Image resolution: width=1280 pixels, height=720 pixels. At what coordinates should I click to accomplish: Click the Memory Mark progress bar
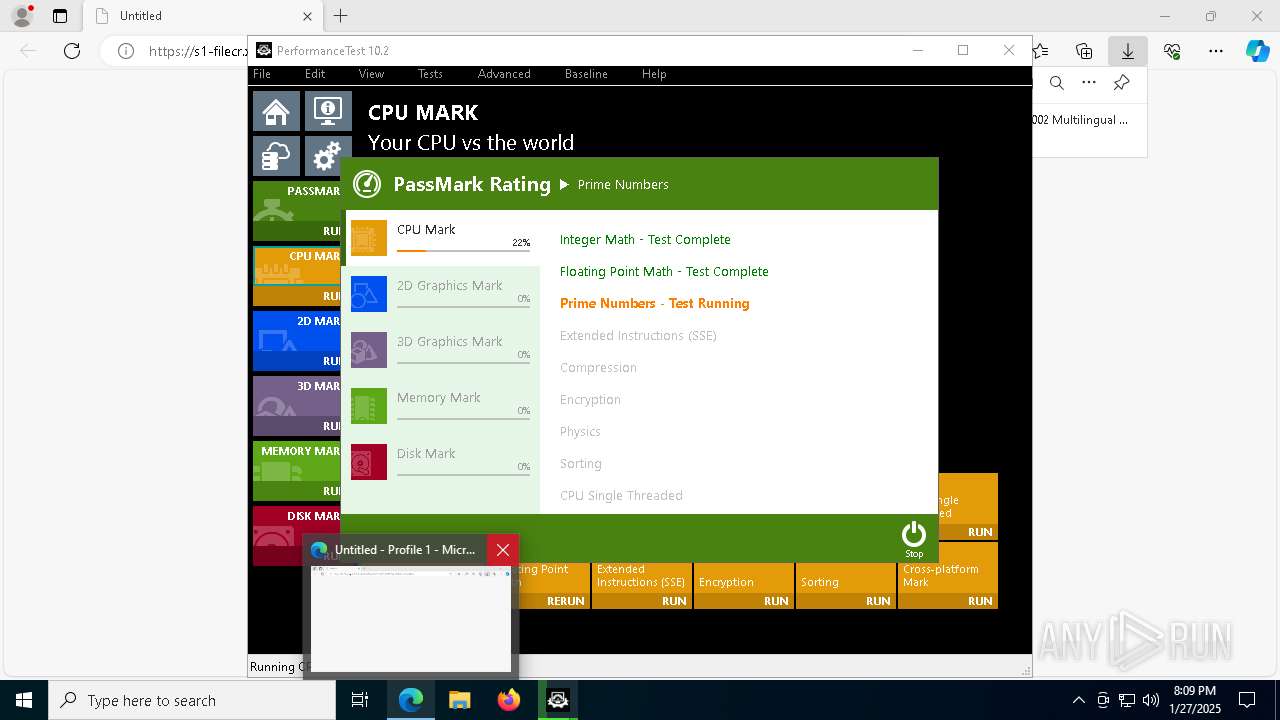tap(463, 418)
